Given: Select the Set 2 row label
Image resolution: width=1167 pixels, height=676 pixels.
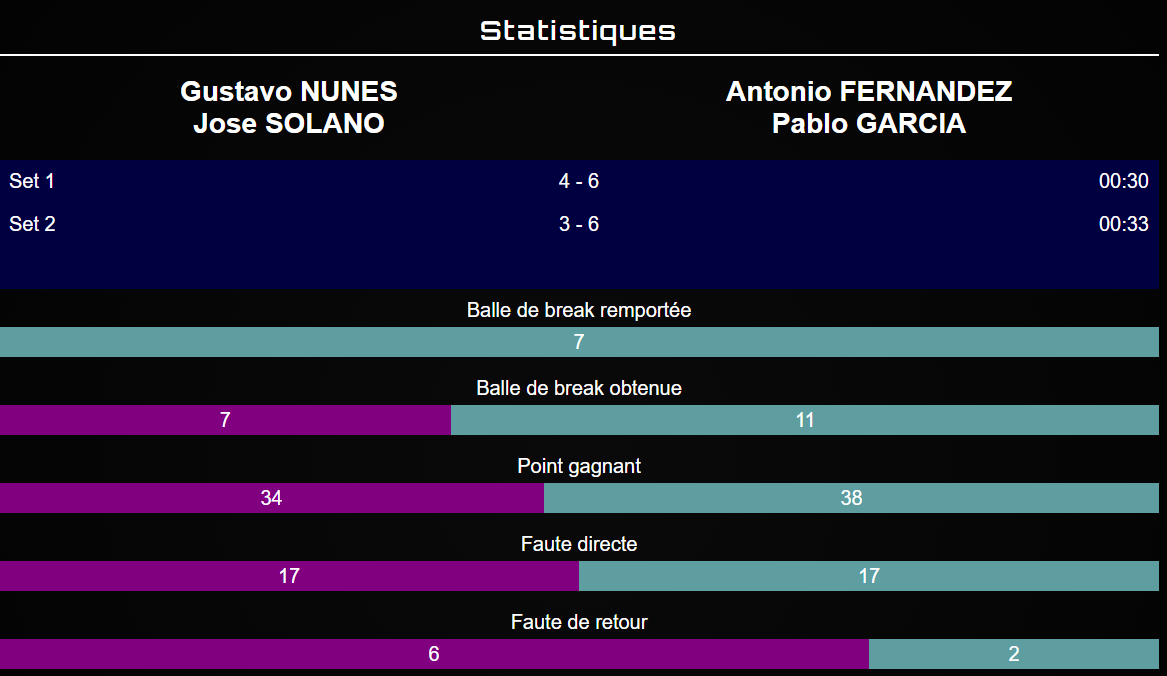Looking at the screenshot, I should (32, 224).
